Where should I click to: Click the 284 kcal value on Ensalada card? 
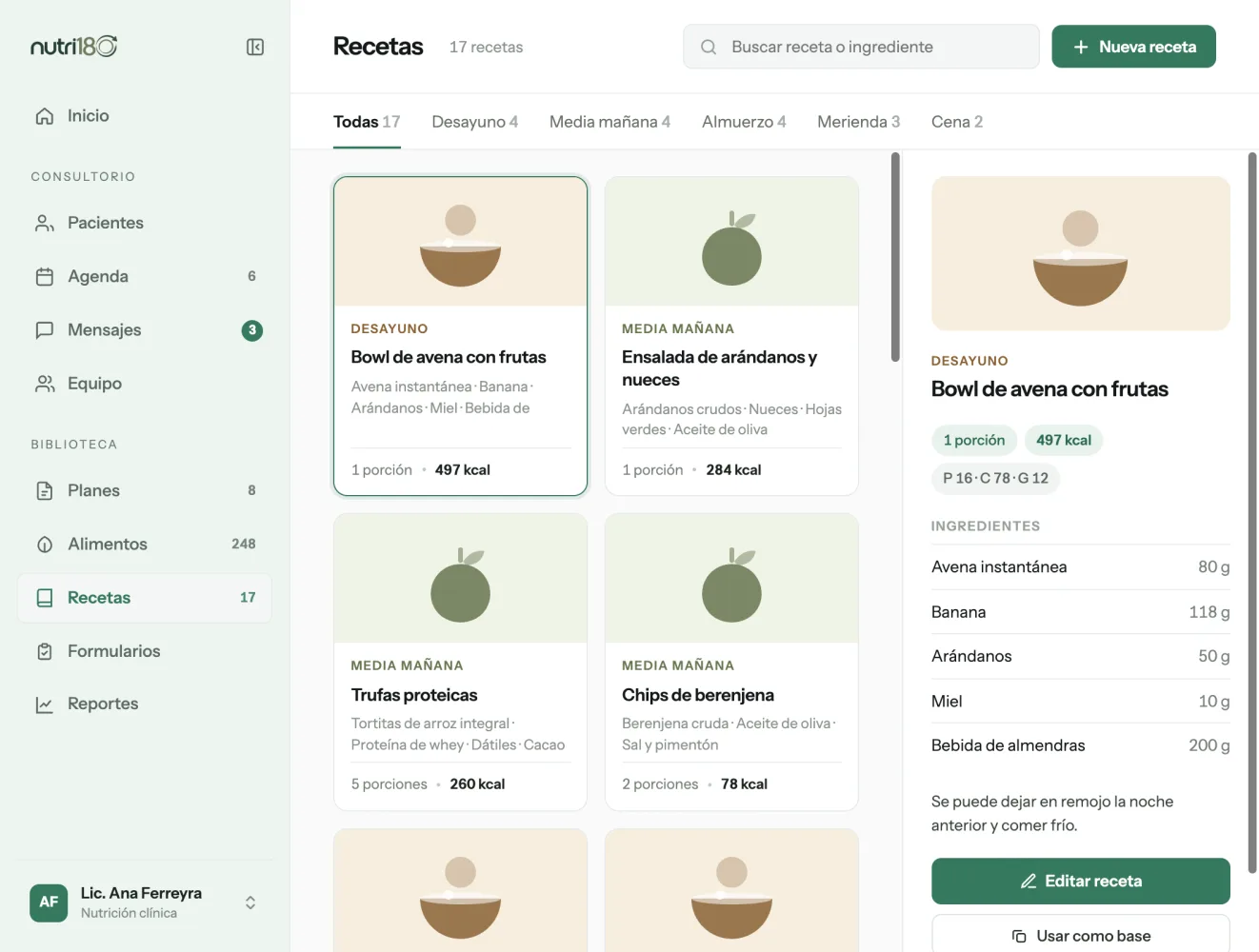(733, 470)
